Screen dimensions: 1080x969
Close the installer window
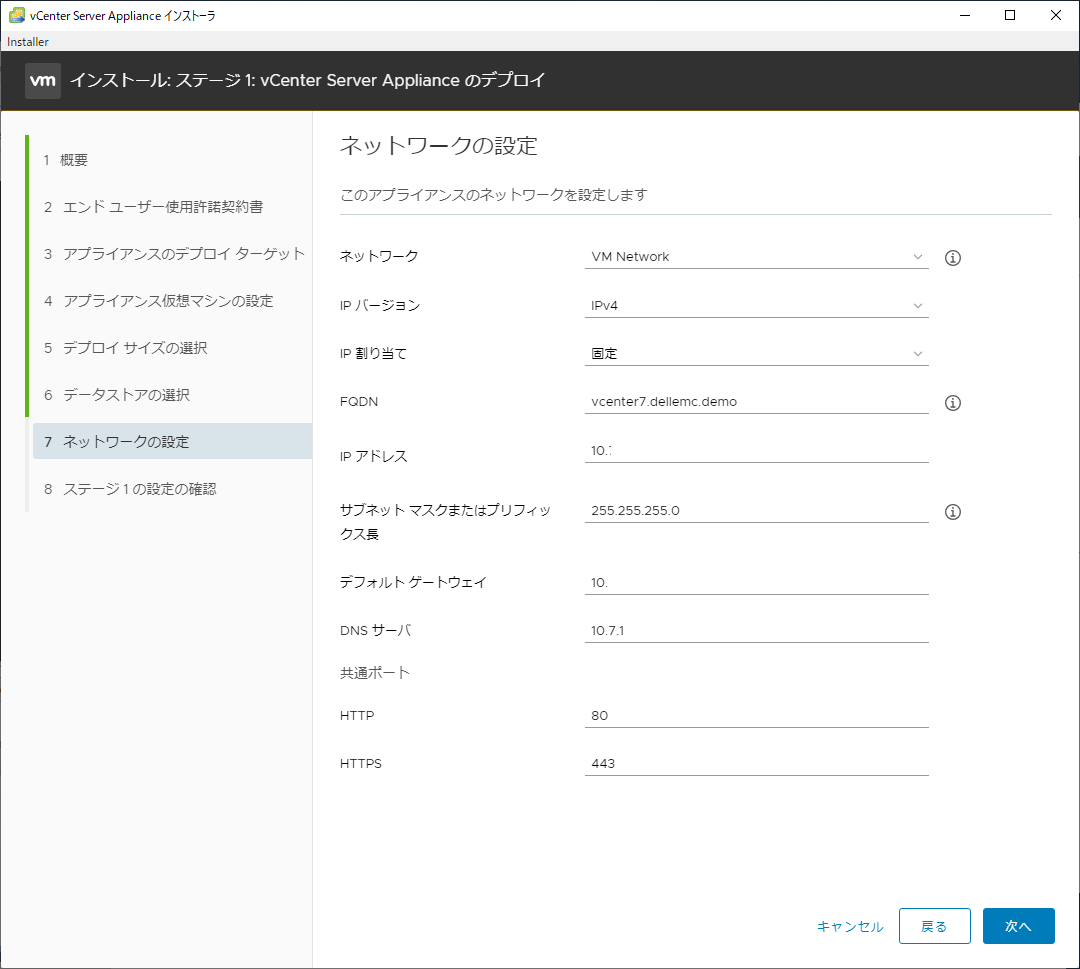[1055, 15]
